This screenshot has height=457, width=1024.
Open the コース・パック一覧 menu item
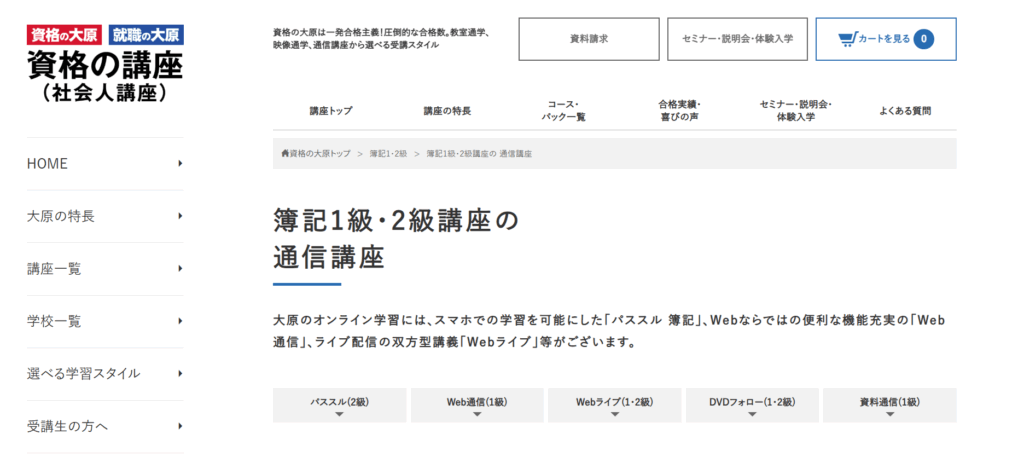click(564, 111)
